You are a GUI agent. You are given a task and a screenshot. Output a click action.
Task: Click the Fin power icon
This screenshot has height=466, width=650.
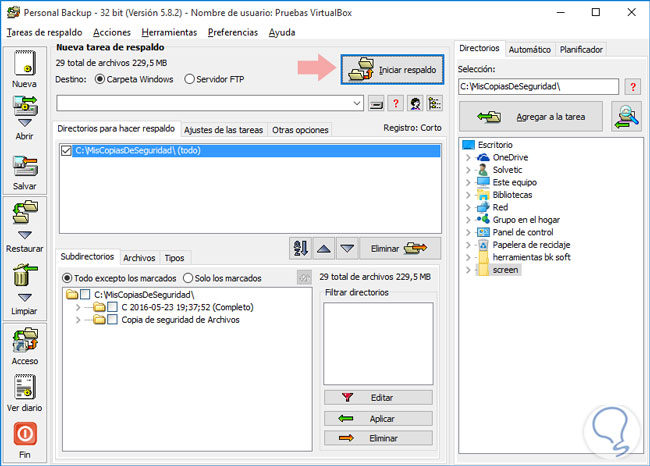(25, 434)
